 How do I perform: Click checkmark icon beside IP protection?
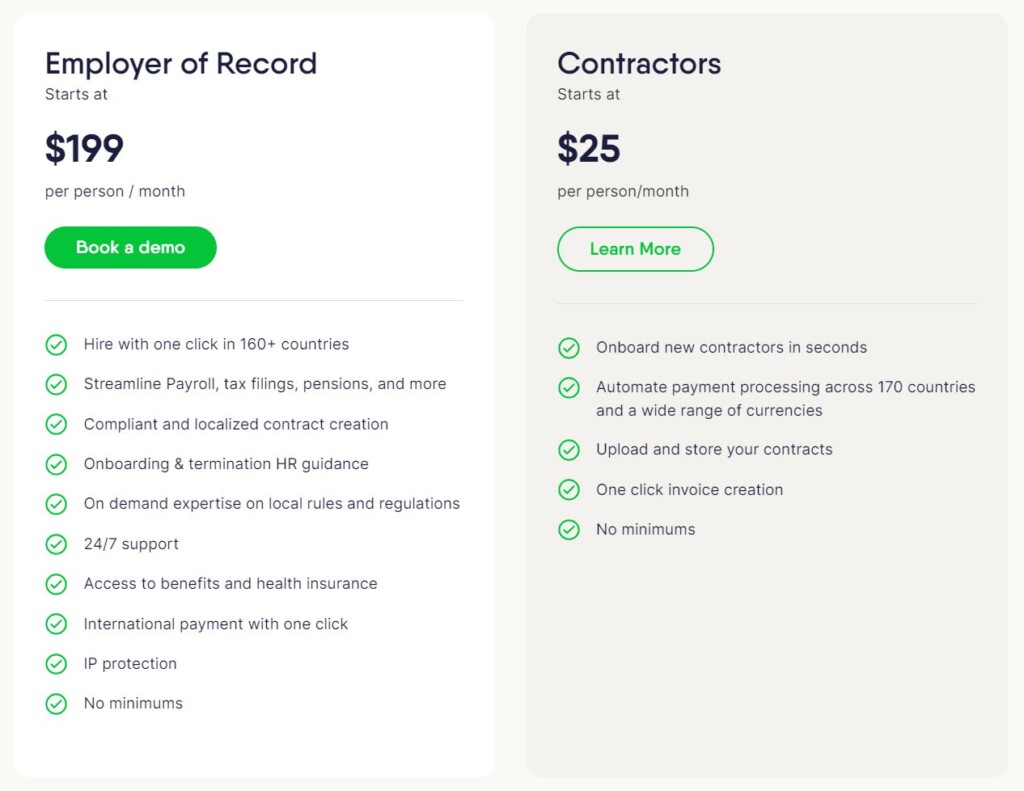tap(56, 664)
